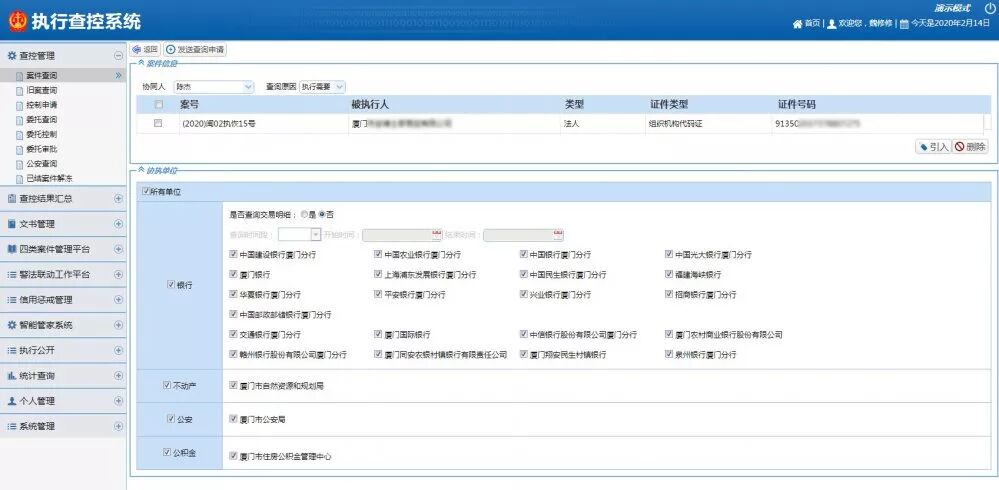Click the 引入 button
The image size is (999, 490).
933,147
